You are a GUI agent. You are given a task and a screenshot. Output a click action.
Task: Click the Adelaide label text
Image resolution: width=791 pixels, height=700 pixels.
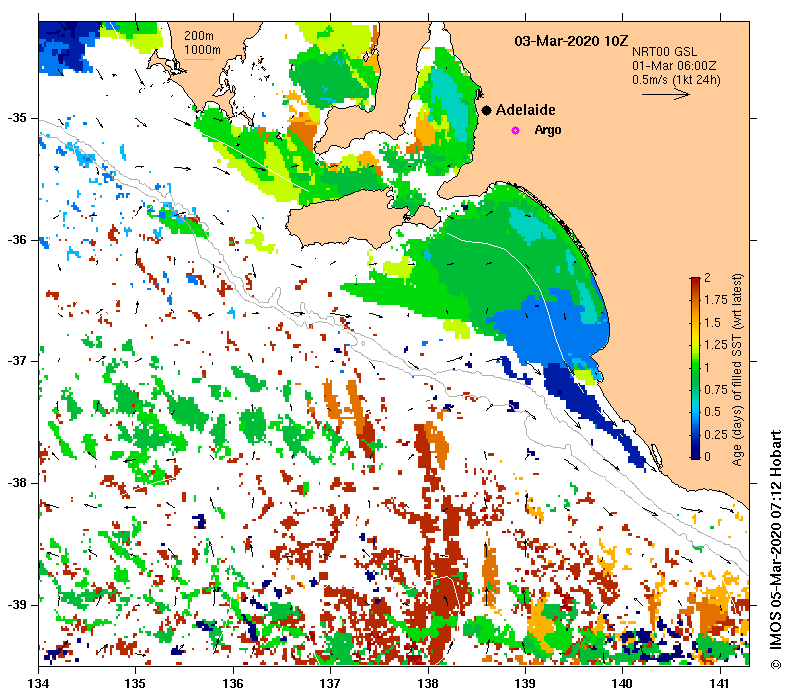[525, 110]
